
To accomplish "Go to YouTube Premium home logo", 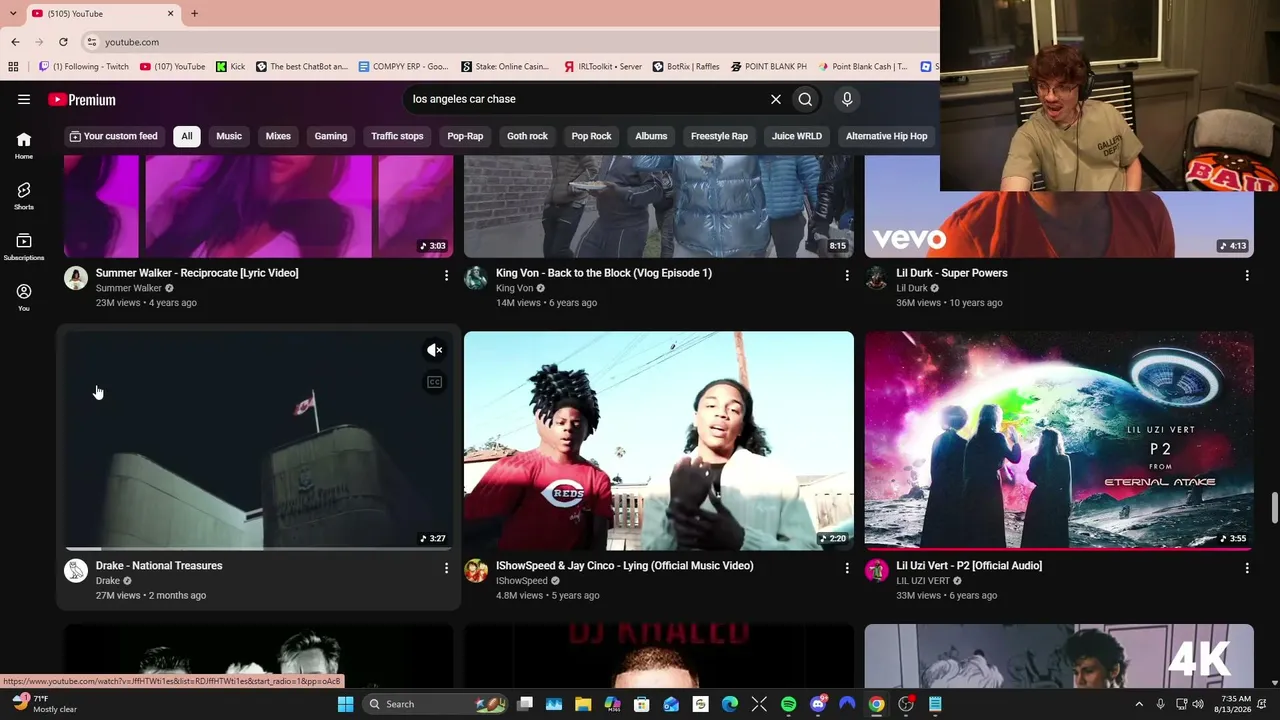I will coord(82,100).
